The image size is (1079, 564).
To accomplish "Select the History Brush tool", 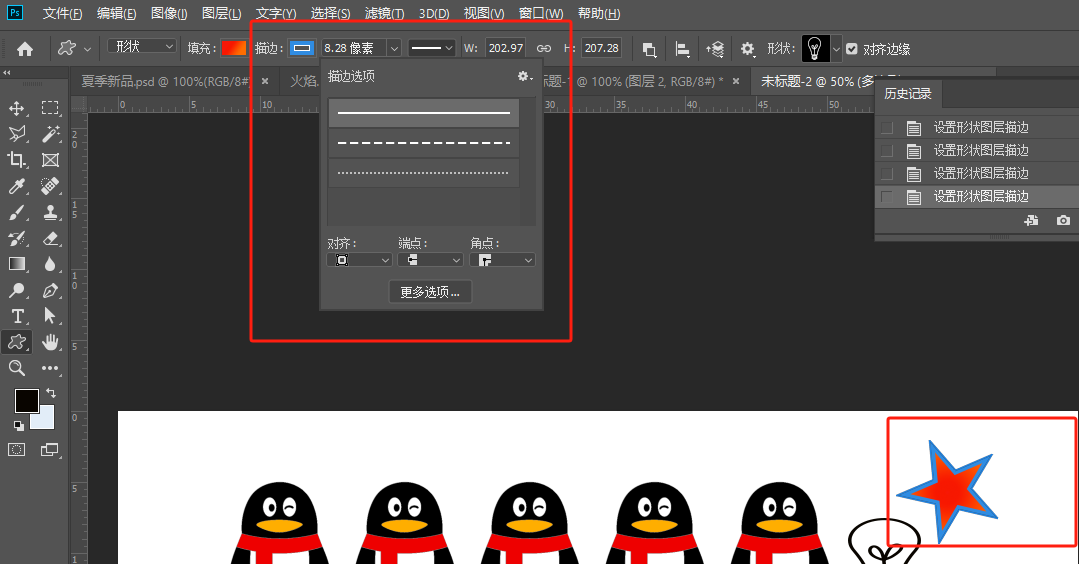I will (x=17, y=238).
